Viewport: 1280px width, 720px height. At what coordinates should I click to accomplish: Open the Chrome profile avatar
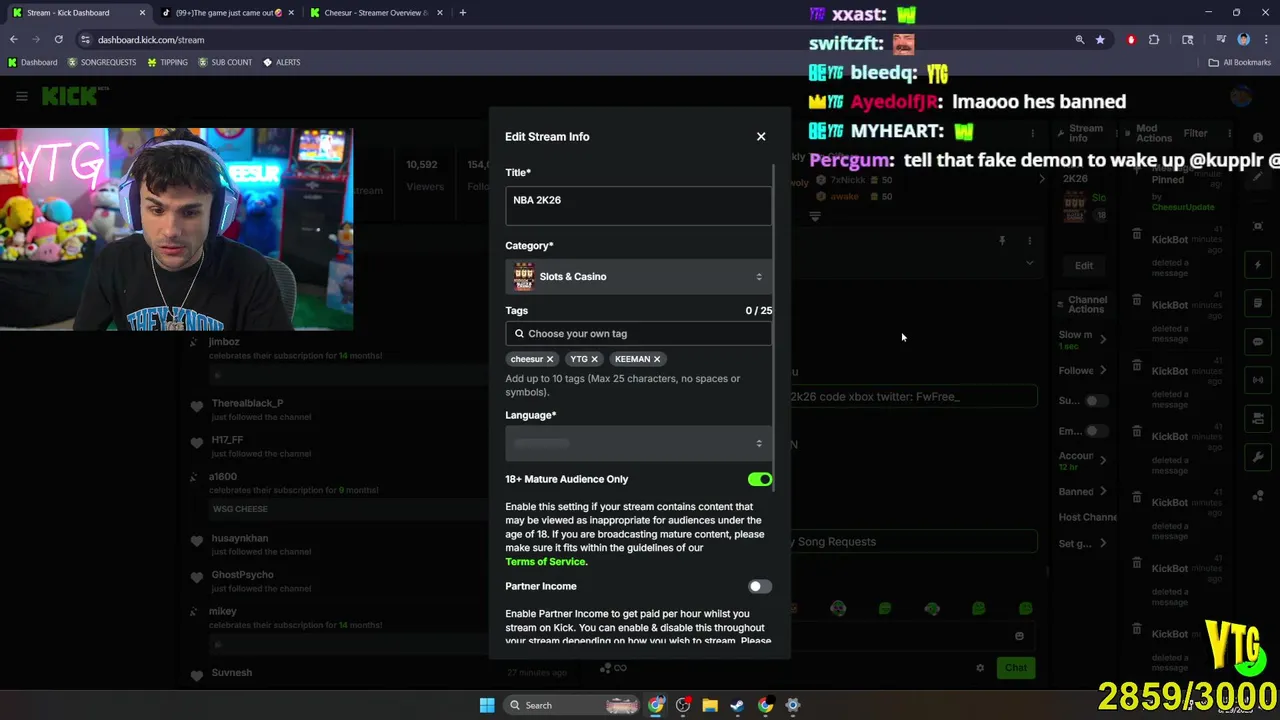(x=1243, y=40)
